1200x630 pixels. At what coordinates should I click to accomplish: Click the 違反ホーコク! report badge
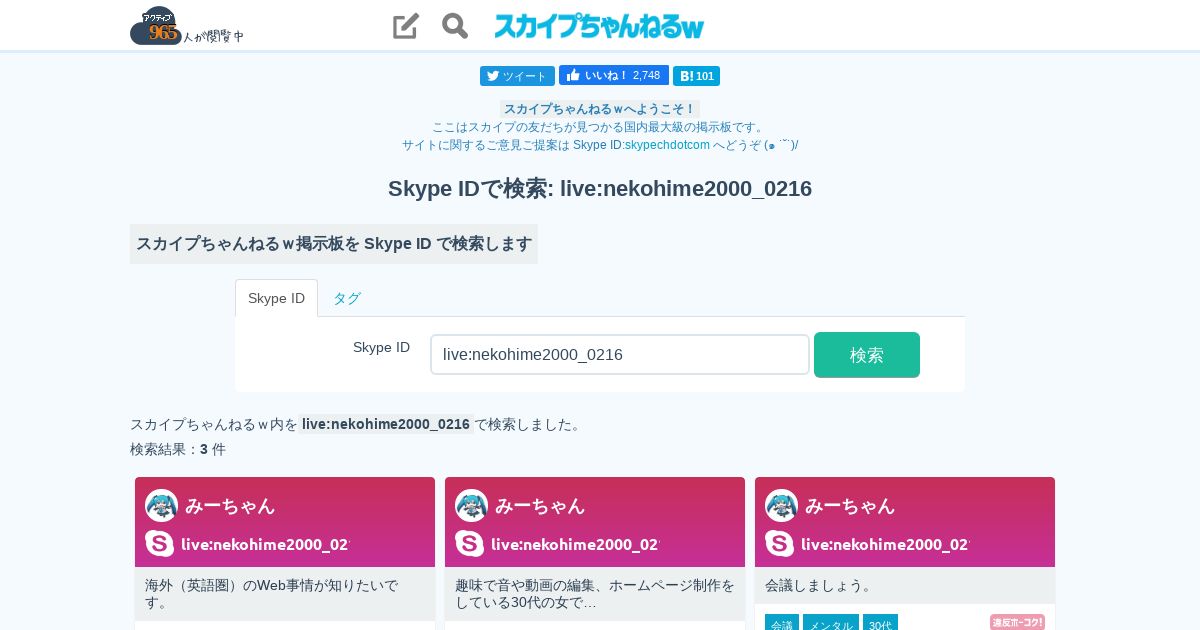(1017, 622)
